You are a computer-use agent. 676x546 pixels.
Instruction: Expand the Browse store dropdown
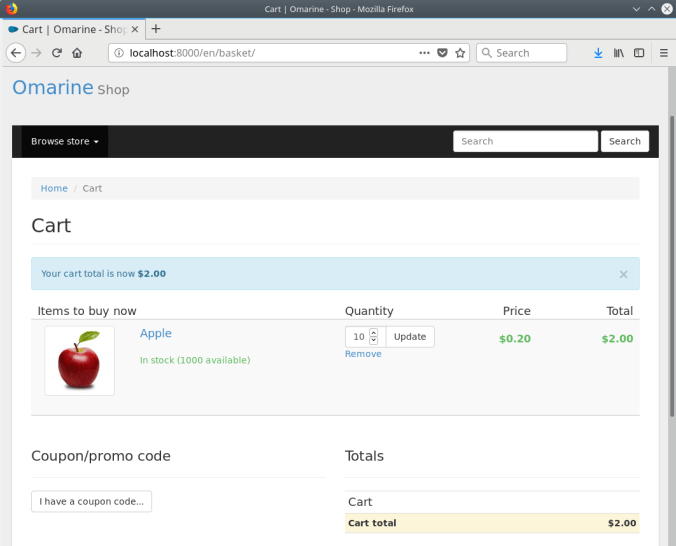65,142
